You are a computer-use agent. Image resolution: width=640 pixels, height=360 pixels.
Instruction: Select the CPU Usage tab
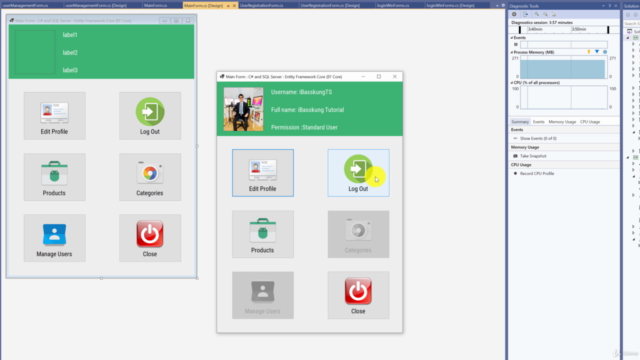pyautogui.click(x=590, y=122)
